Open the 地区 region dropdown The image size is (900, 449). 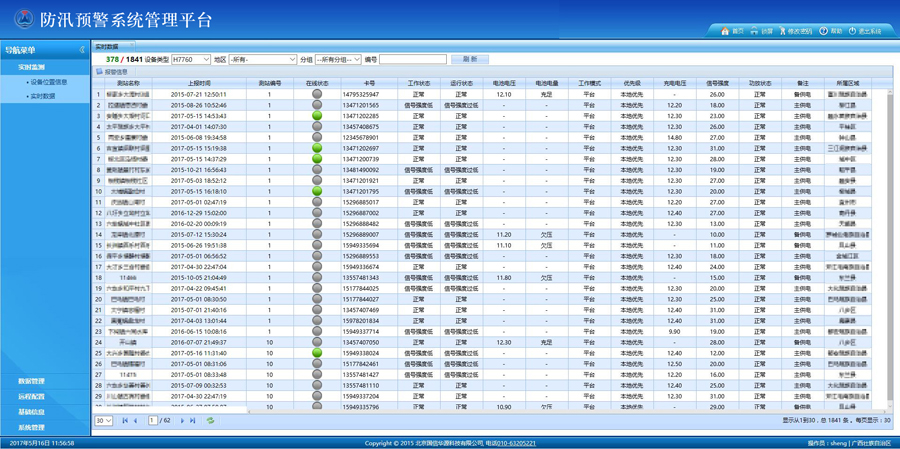[262, 59]
